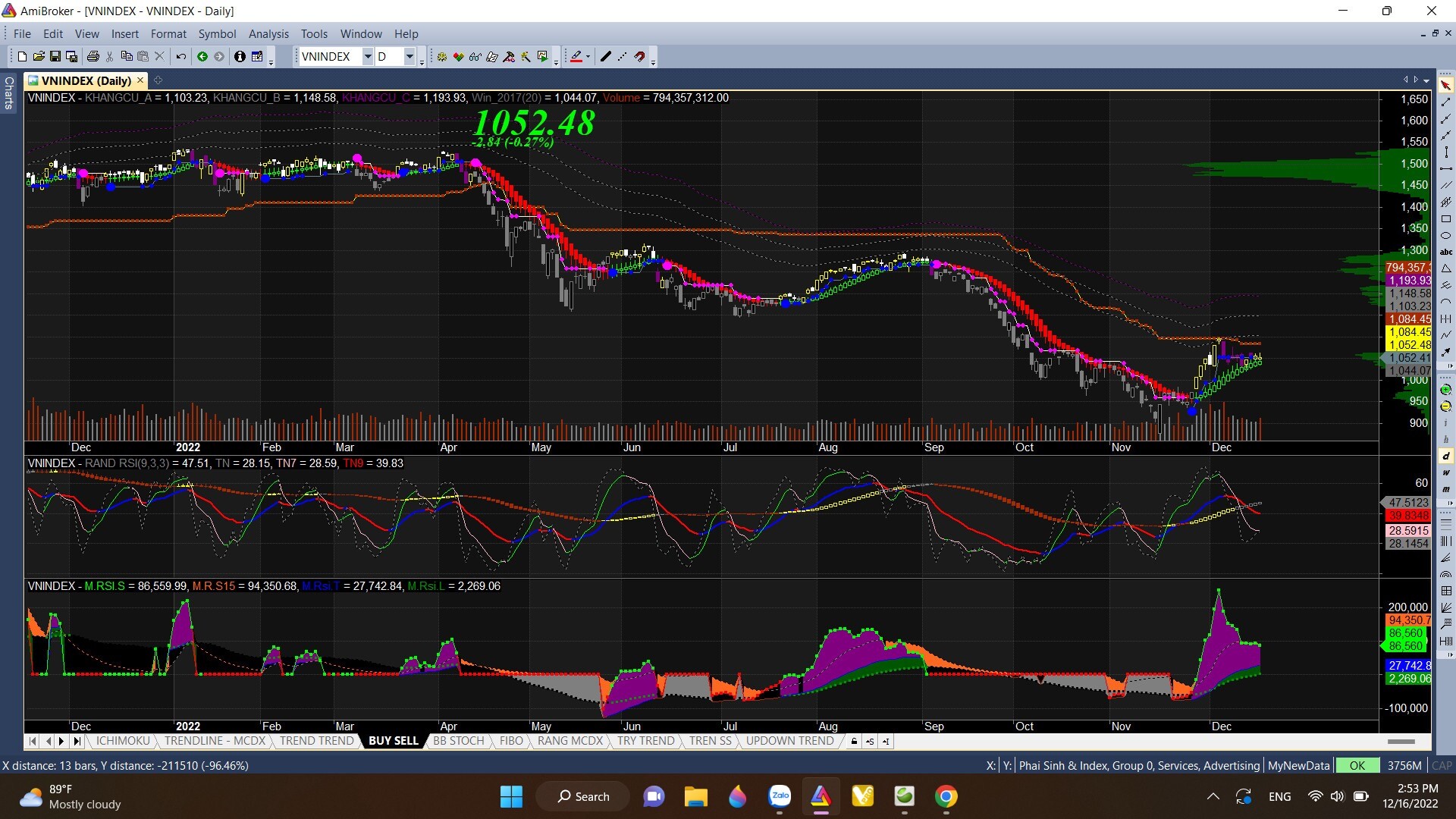Jump to last sheet tab arrow
Screen dimensions: 1456x819
point(77,741)
